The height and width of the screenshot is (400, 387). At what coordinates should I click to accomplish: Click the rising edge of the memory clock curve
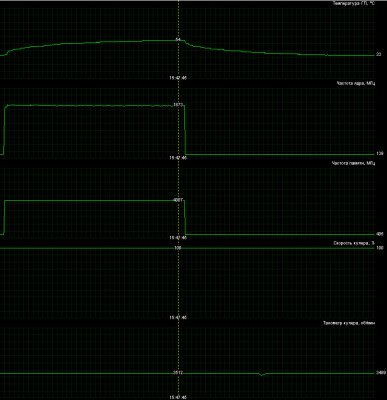[4, 217]
